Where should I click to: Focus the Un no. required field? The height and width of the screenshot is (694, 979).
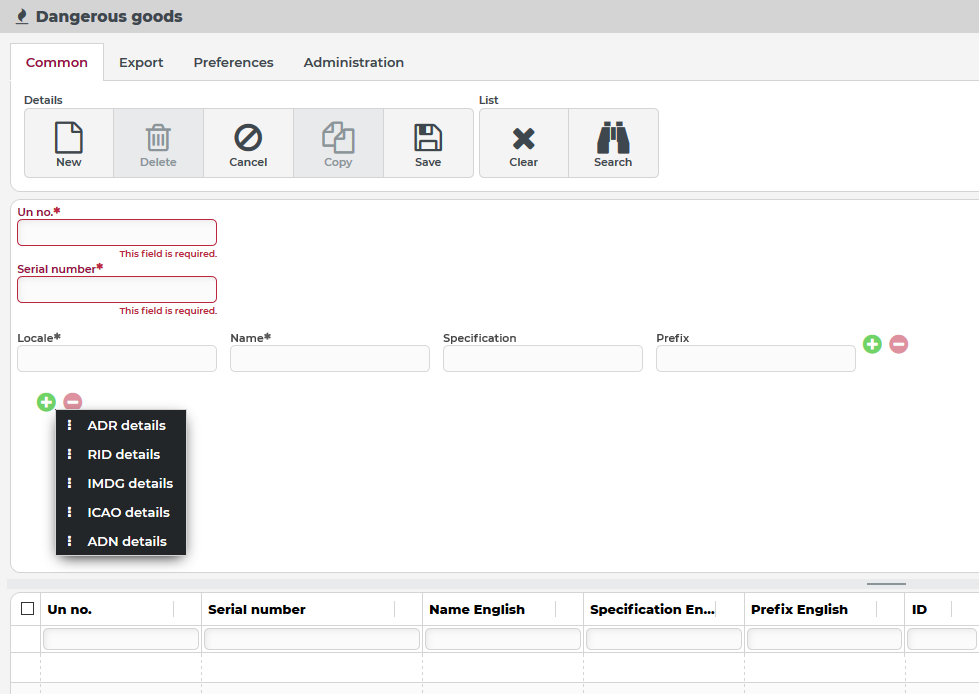tap(117, 233)
